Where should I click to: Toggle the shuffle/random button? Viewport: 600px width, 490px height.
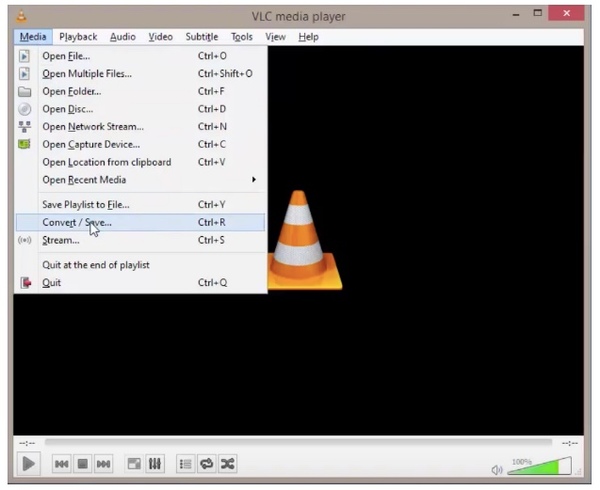pos(228,464)
